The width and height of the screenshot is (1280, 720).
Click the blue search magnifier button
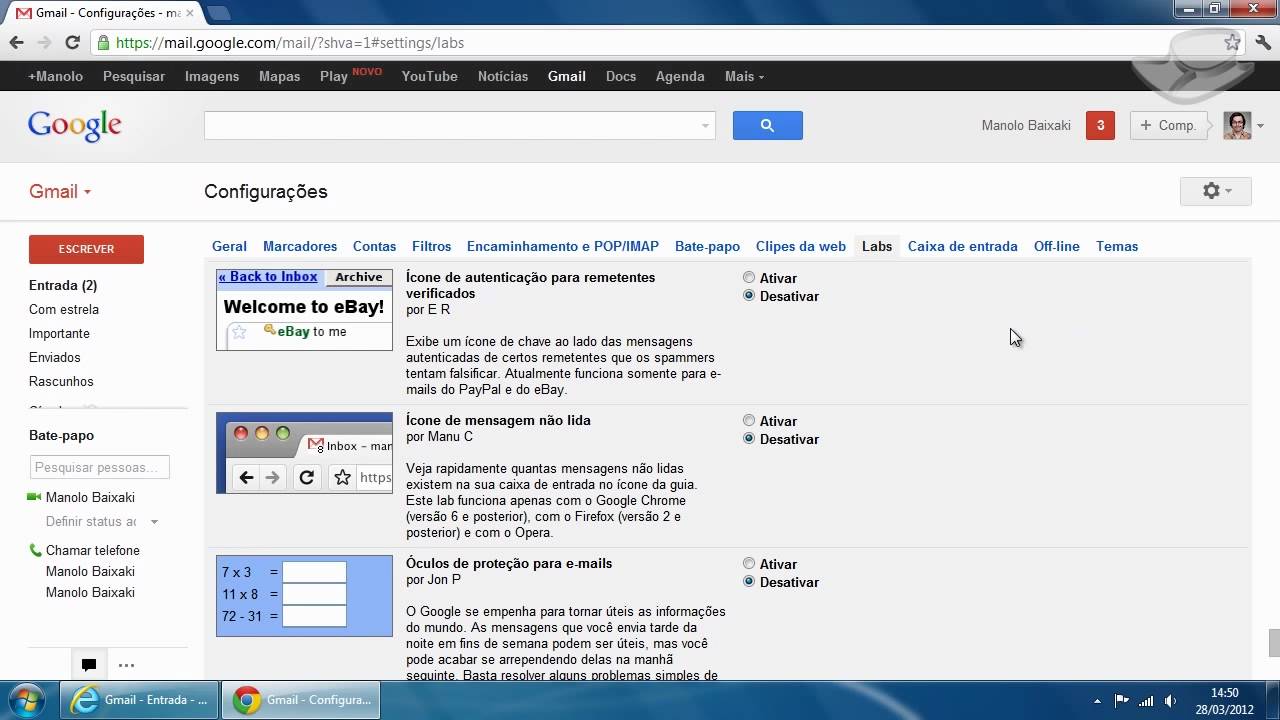pos(767,125)
